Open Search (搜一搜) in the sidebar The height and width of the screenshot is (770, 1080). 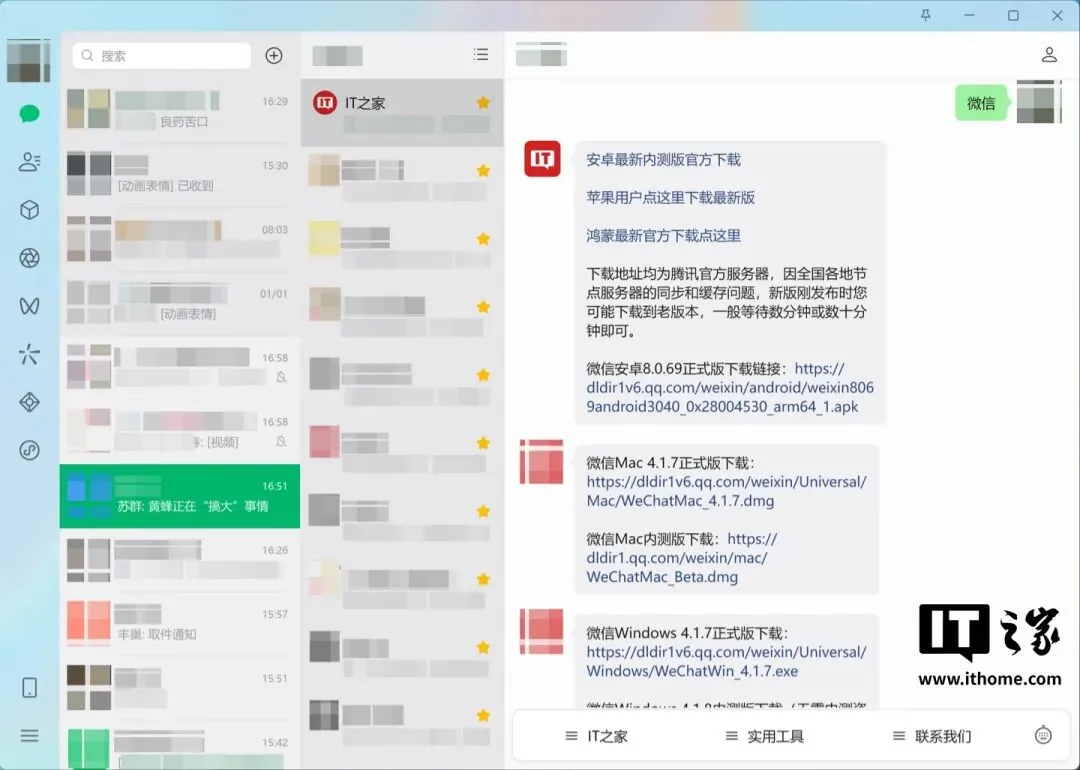(28, 354)
